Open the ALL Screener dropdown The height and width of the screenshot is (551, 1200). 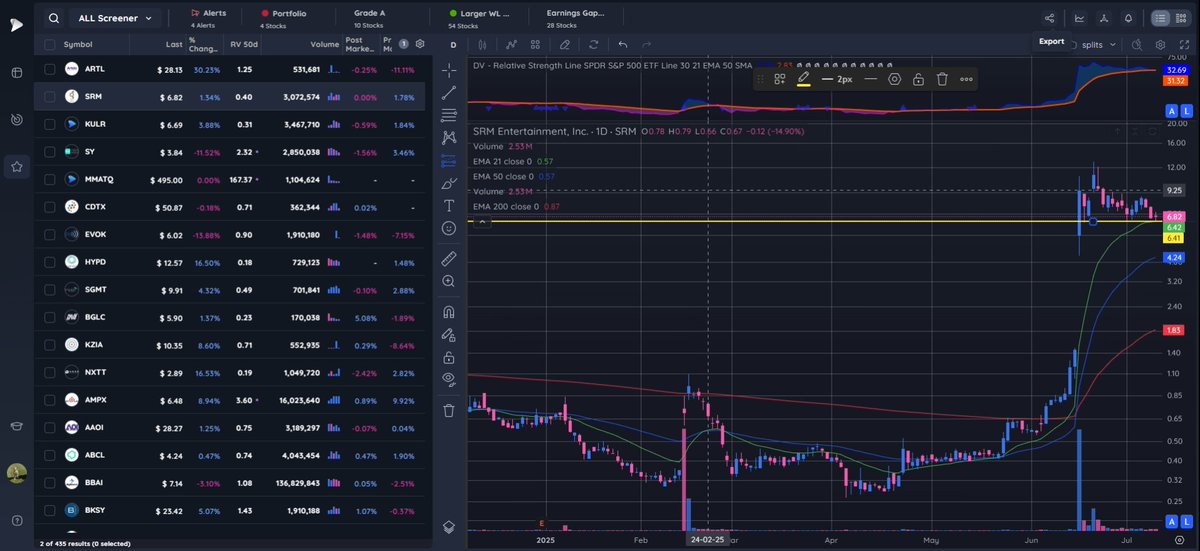tap(114, 18)
